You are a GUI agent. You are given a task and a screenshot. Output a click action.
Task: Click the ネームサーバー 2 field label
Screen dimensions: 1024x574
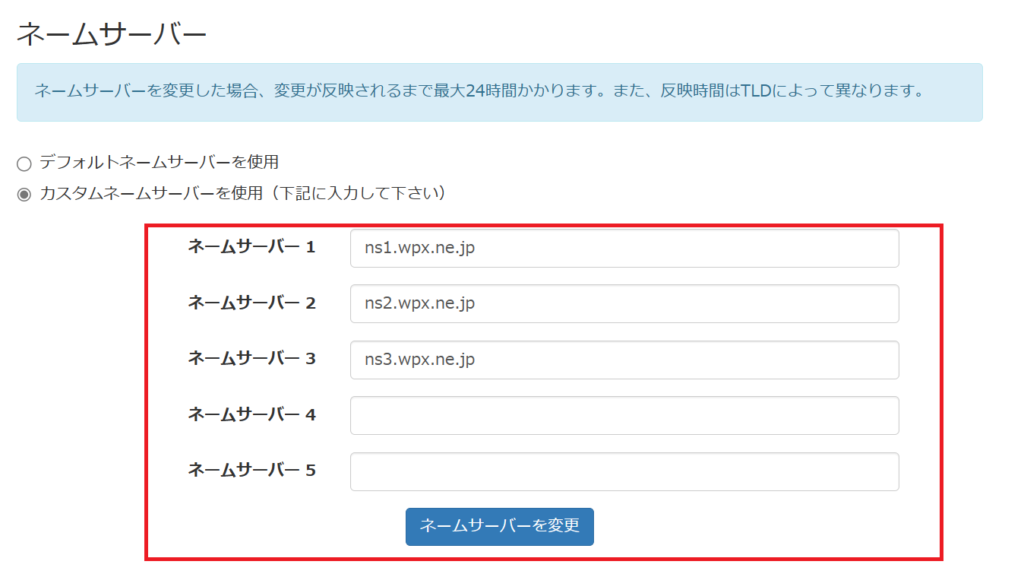(x=251, y=303)
